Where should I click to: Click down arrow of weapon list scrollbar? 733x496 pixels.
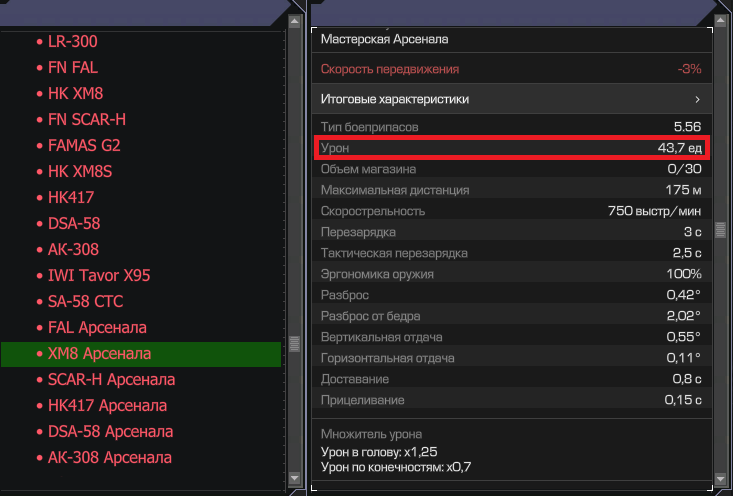point(295,478)
